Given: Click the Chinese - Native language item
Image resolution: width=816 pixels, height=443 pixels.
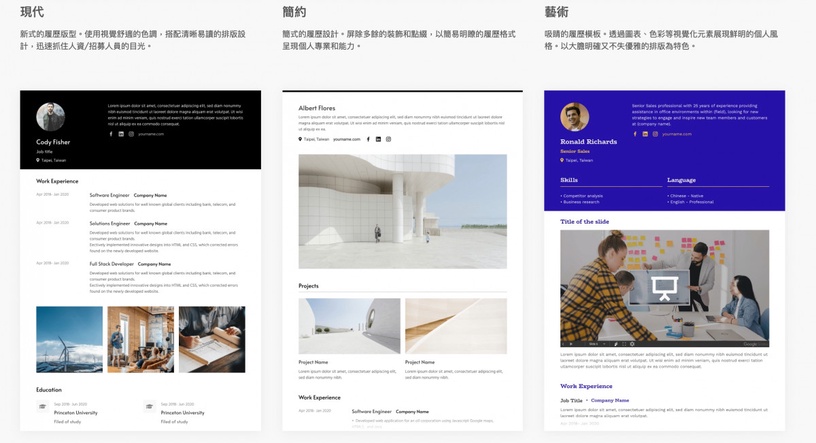Looking at the screenshot, I should (x=685, y=196).
